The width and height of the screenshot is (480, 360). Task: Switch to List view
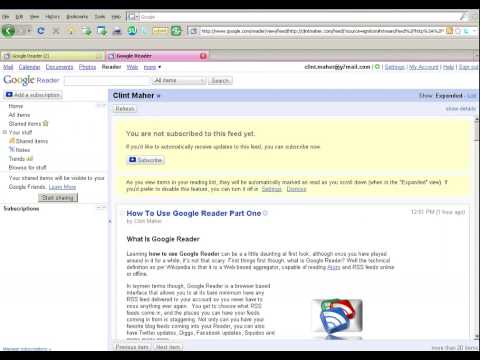472,96
